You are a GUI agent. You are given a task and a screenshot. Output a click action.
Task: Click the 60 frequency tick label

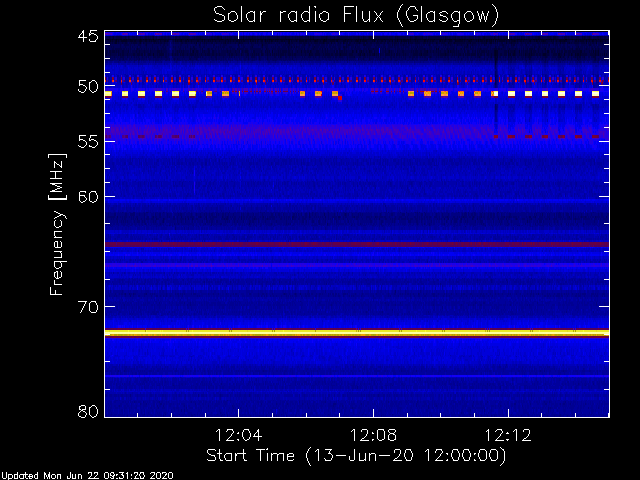click(88, 196)
